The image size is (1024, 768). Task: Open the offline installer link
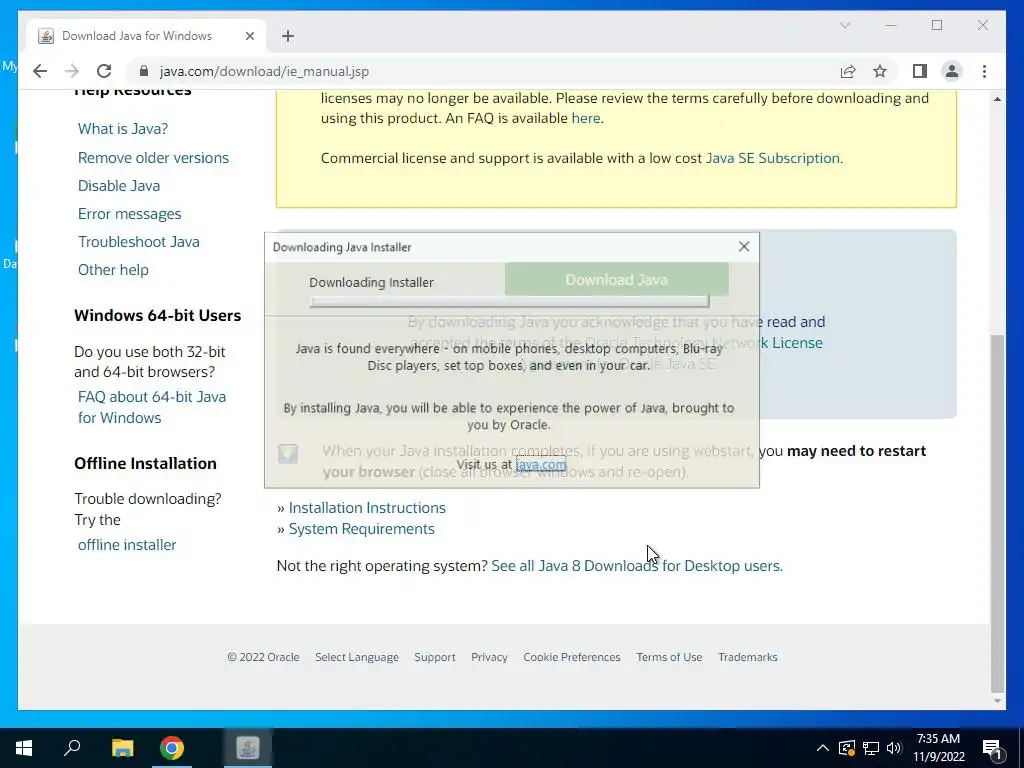[x=127, y=545]
